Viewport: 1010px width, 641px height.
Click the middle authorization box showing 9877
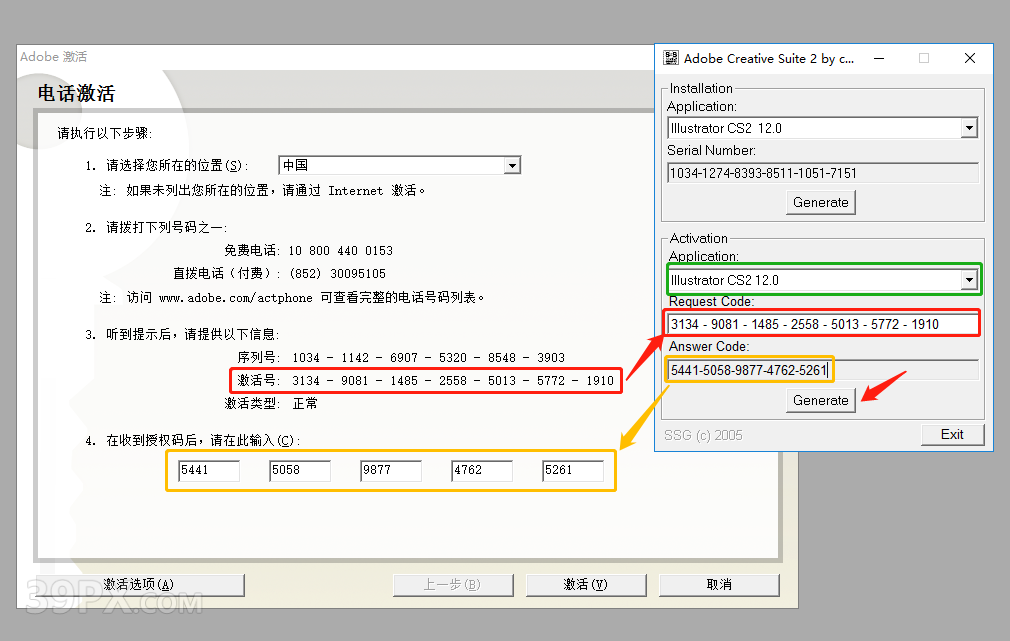coord(390,470)
